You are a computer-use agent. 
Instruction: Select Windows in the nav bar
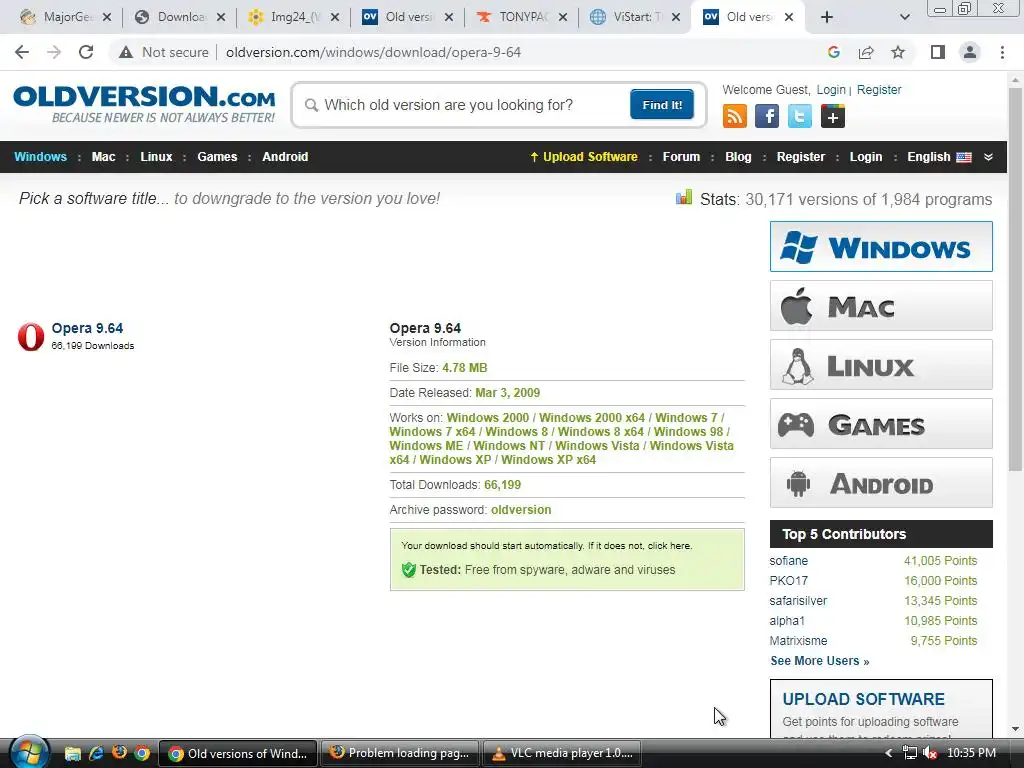pyautogui.click(x=40, y=157)
